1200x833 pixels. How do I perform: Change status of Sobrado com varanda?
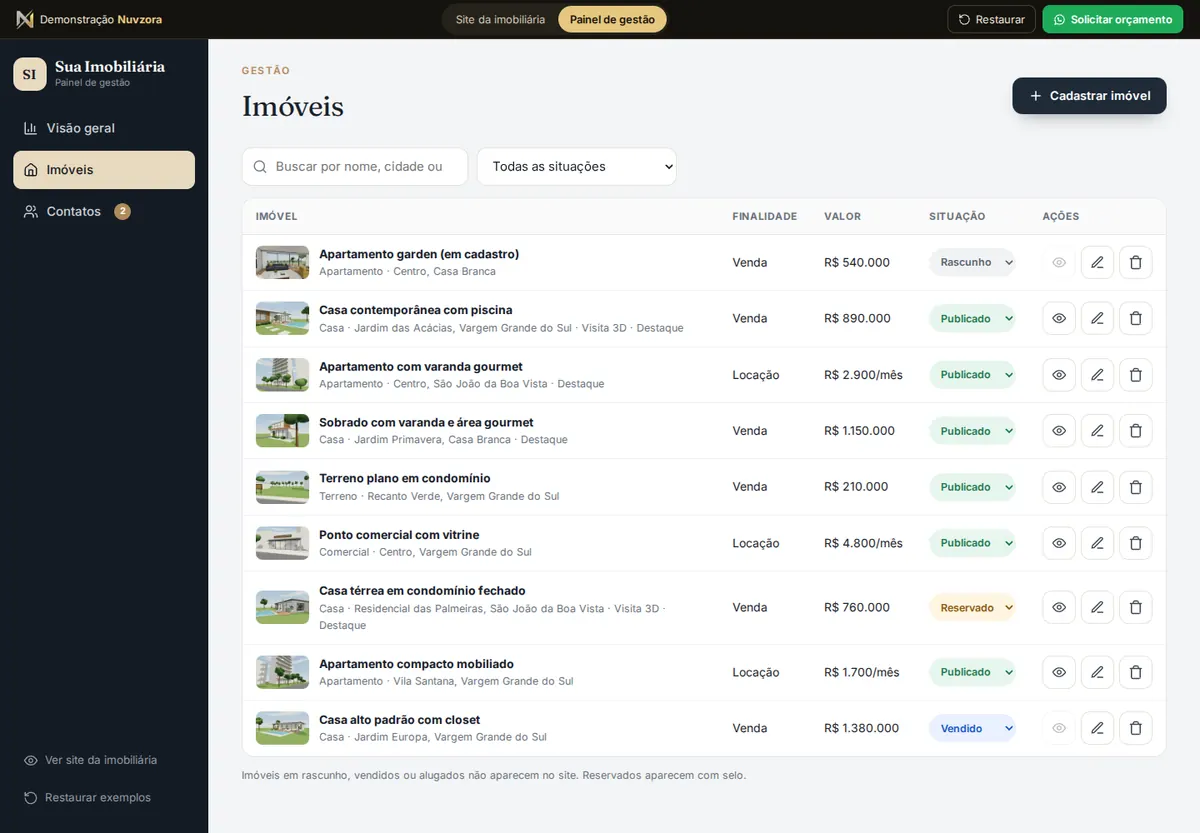pyautogui.click(x=972, y=431)
